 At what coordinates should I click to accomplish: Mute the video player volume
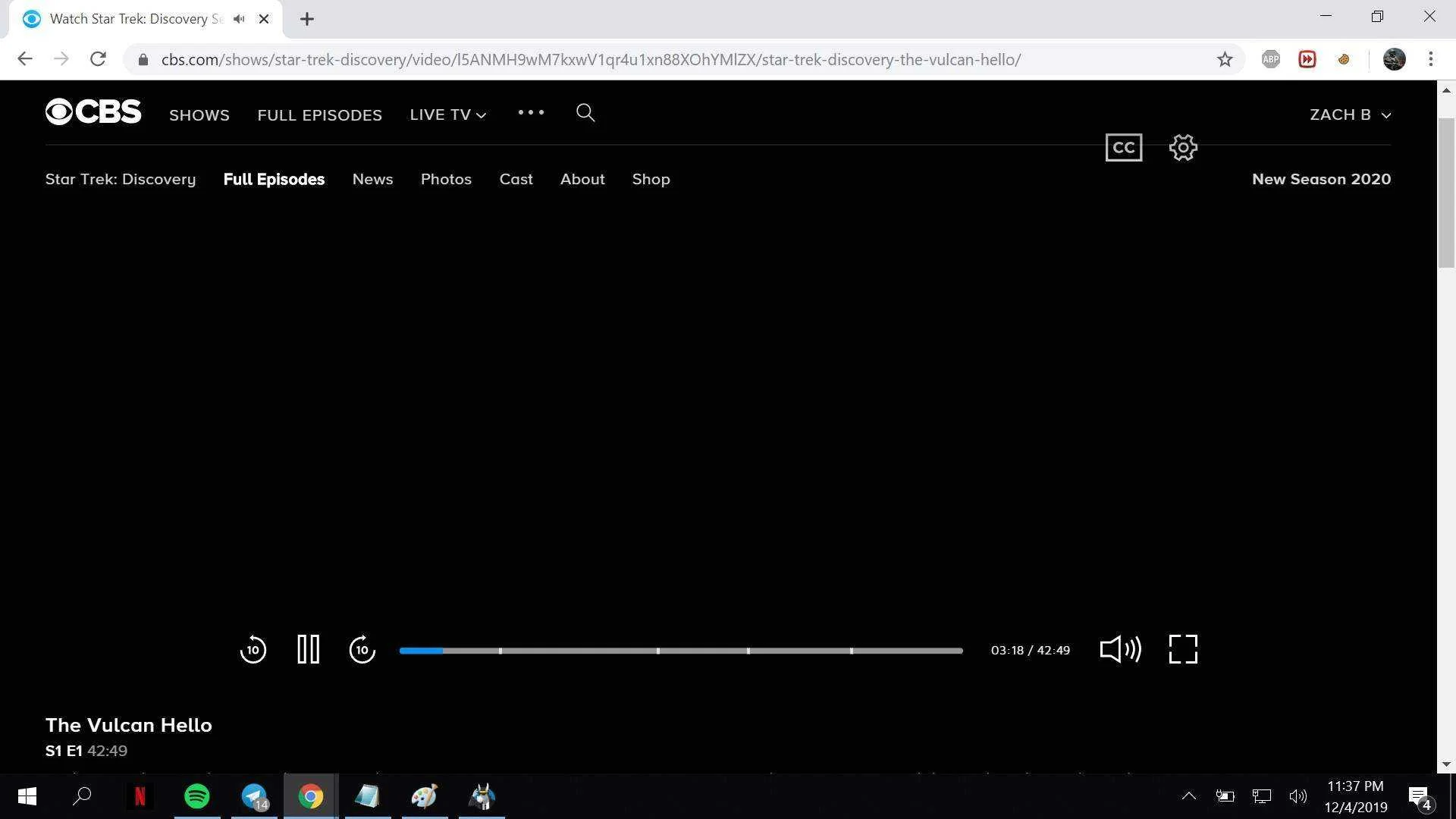(x=1120, y=649)
